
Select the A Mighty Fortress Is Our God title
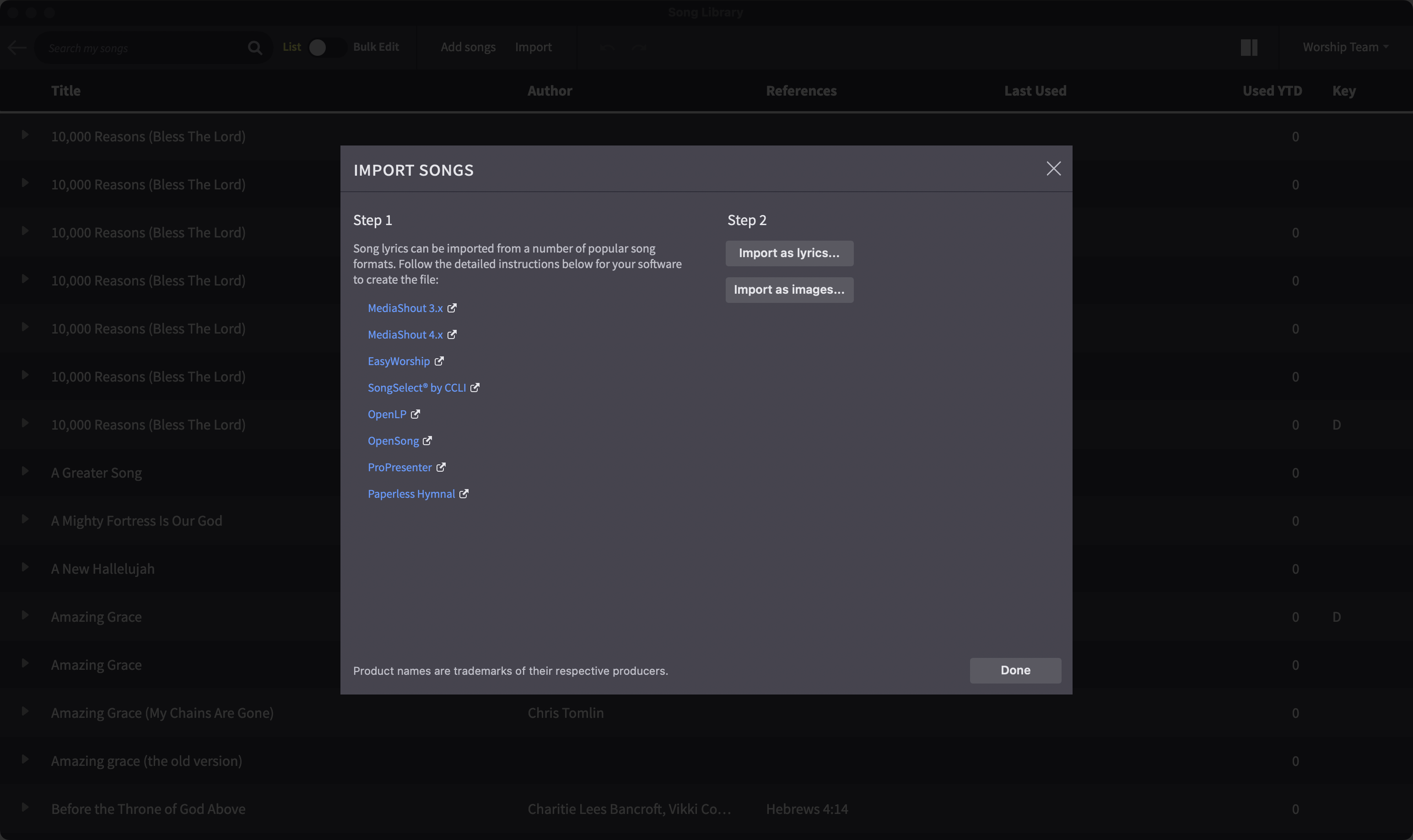click(x=136, y=521)
